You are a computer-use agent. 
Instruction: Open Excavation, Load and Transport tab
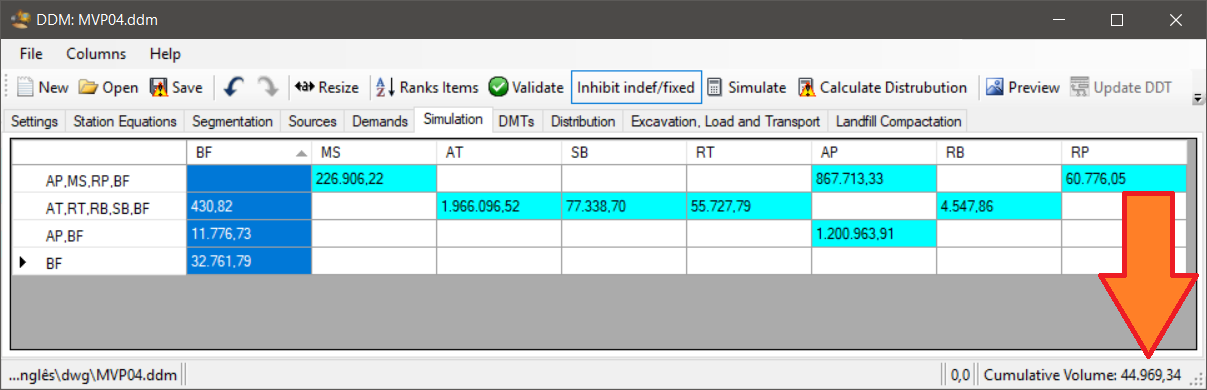click(x=725, y=121)
